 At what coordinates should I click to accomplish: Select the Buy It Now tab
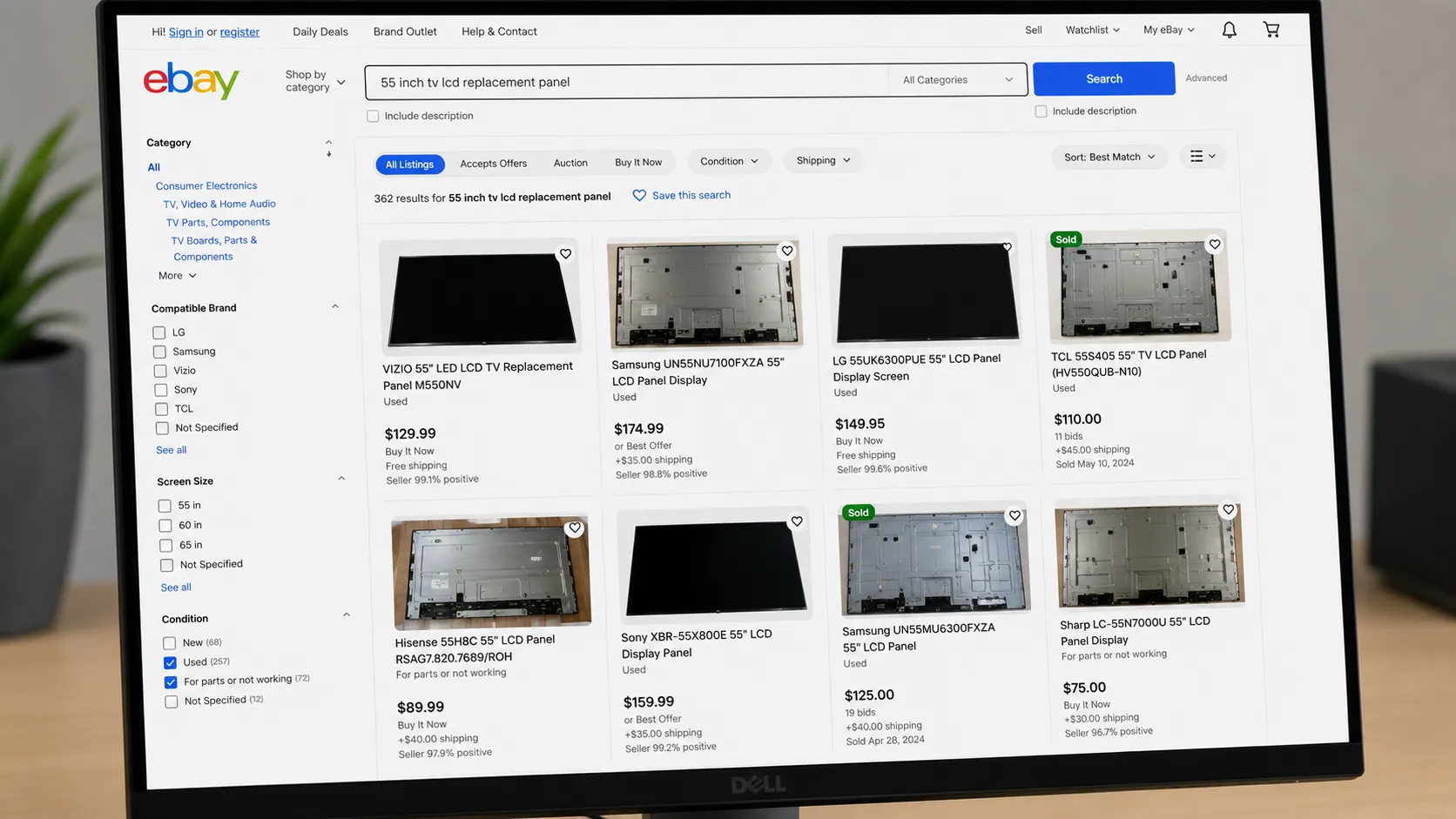point(638,162)
